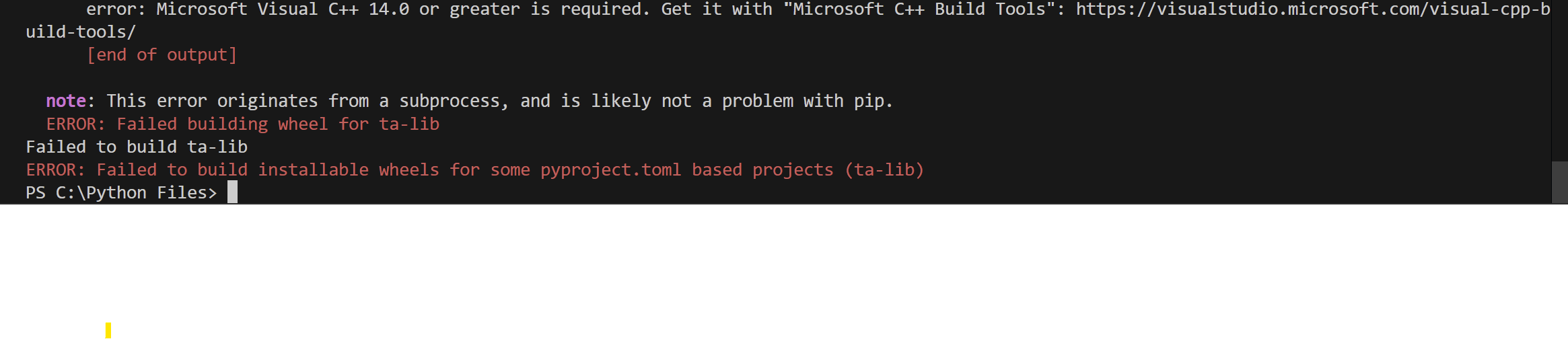Click the white "Failed to build ta-lib" line
Image resolution: width=1568 pixels, height=339 pixels.
[137, 147]
